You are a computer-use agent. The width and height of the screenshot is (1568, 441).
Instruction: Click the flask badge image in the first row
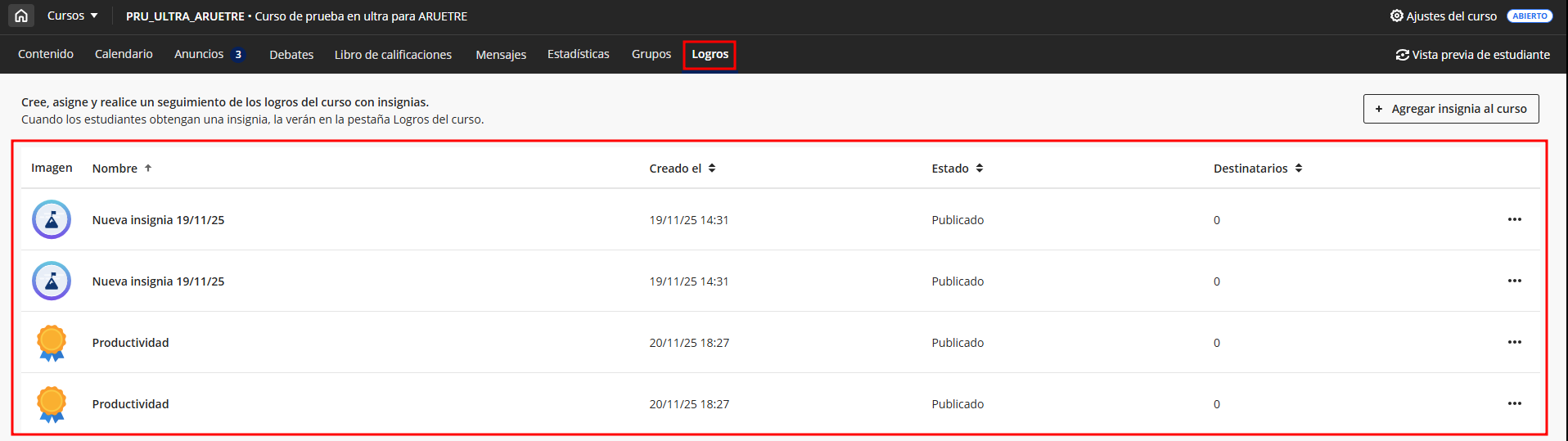tap(52, 219)
